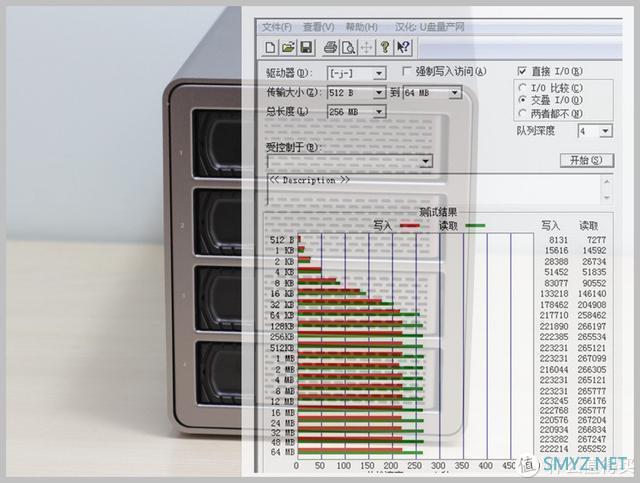Click the Description box scroll down arrow
Viewport: 640px width, 483px height.
pos(607,197)
